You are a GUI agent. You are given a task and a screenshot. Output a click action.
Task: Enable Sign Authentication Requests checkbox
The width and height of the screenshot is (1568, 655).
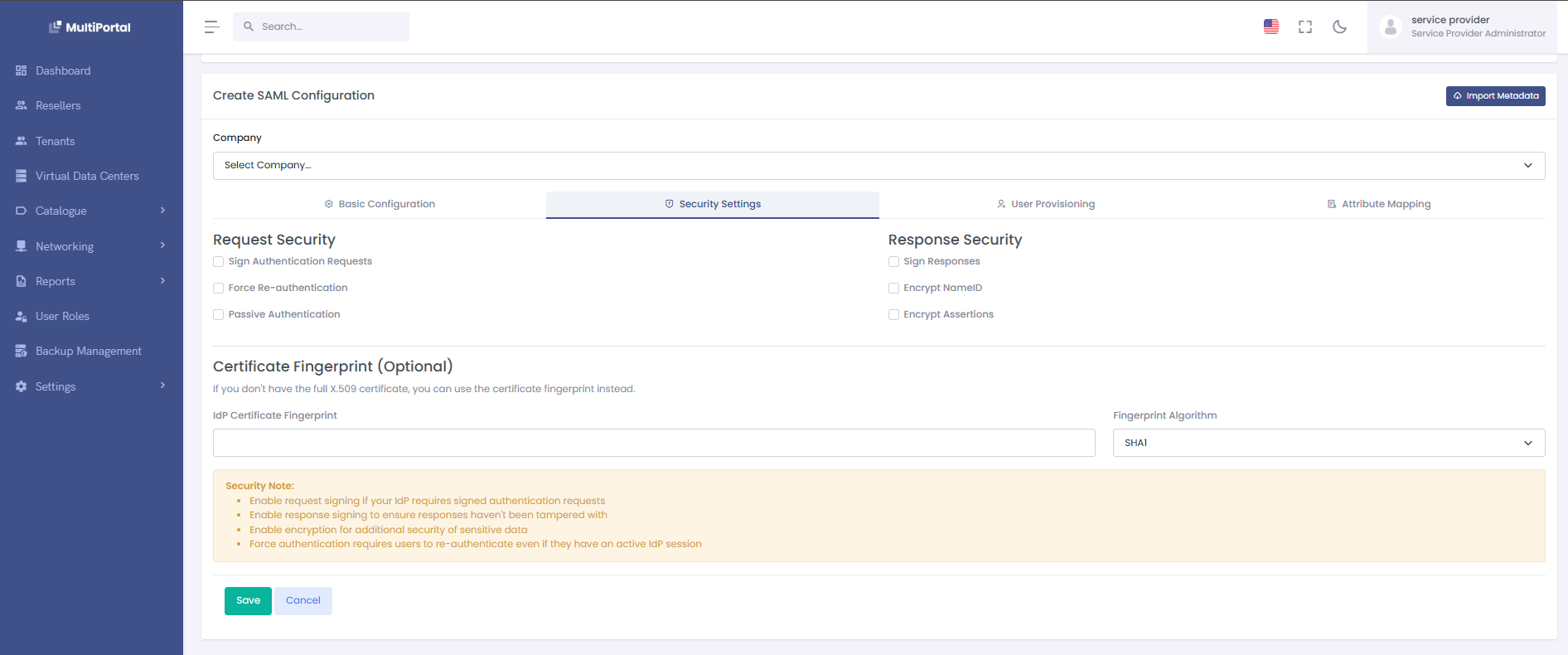[x=219, y=261]
